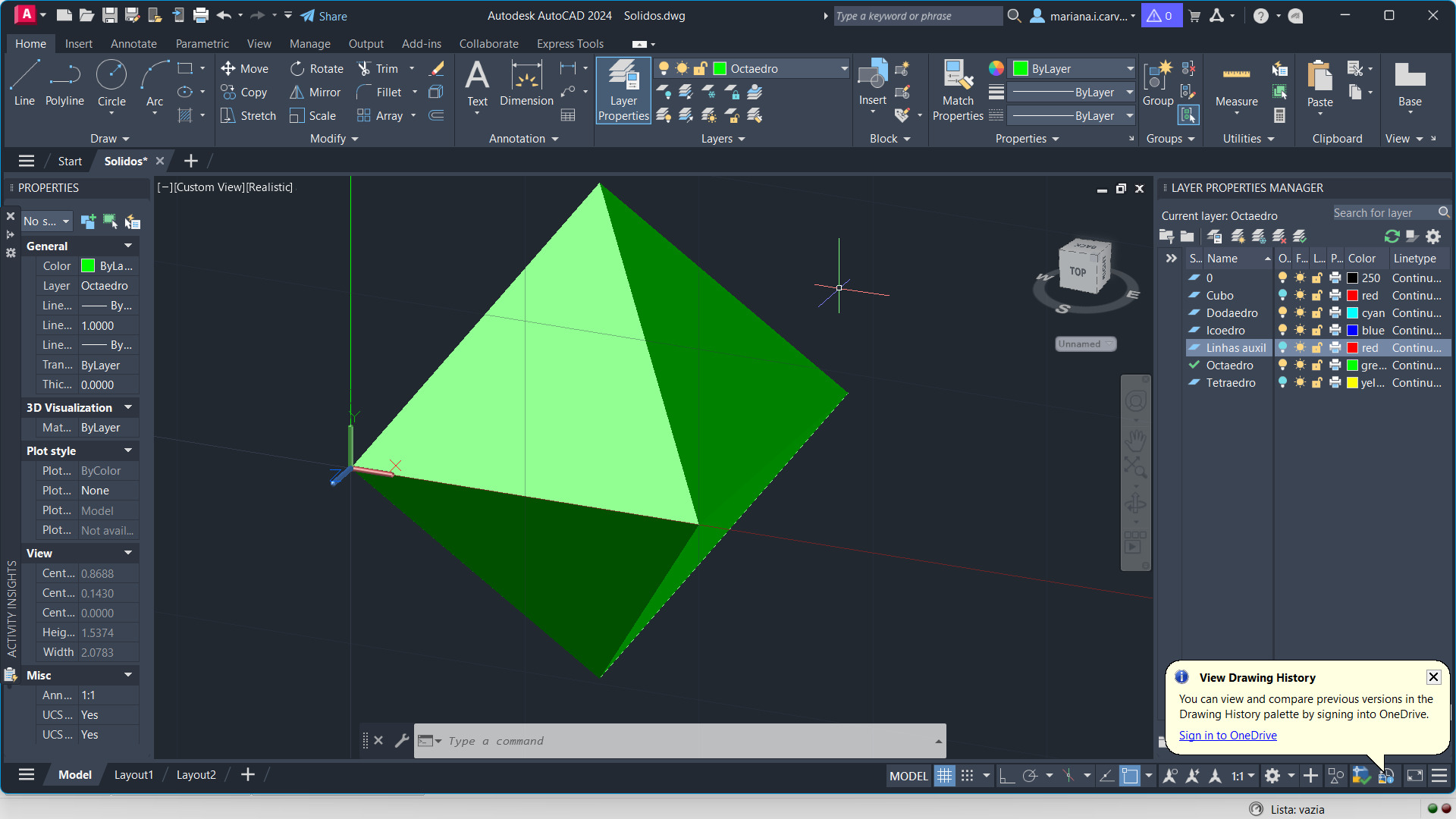Click the blue color swatch for Icoedro layer
1456x819 pixels.
(1352, 331)
